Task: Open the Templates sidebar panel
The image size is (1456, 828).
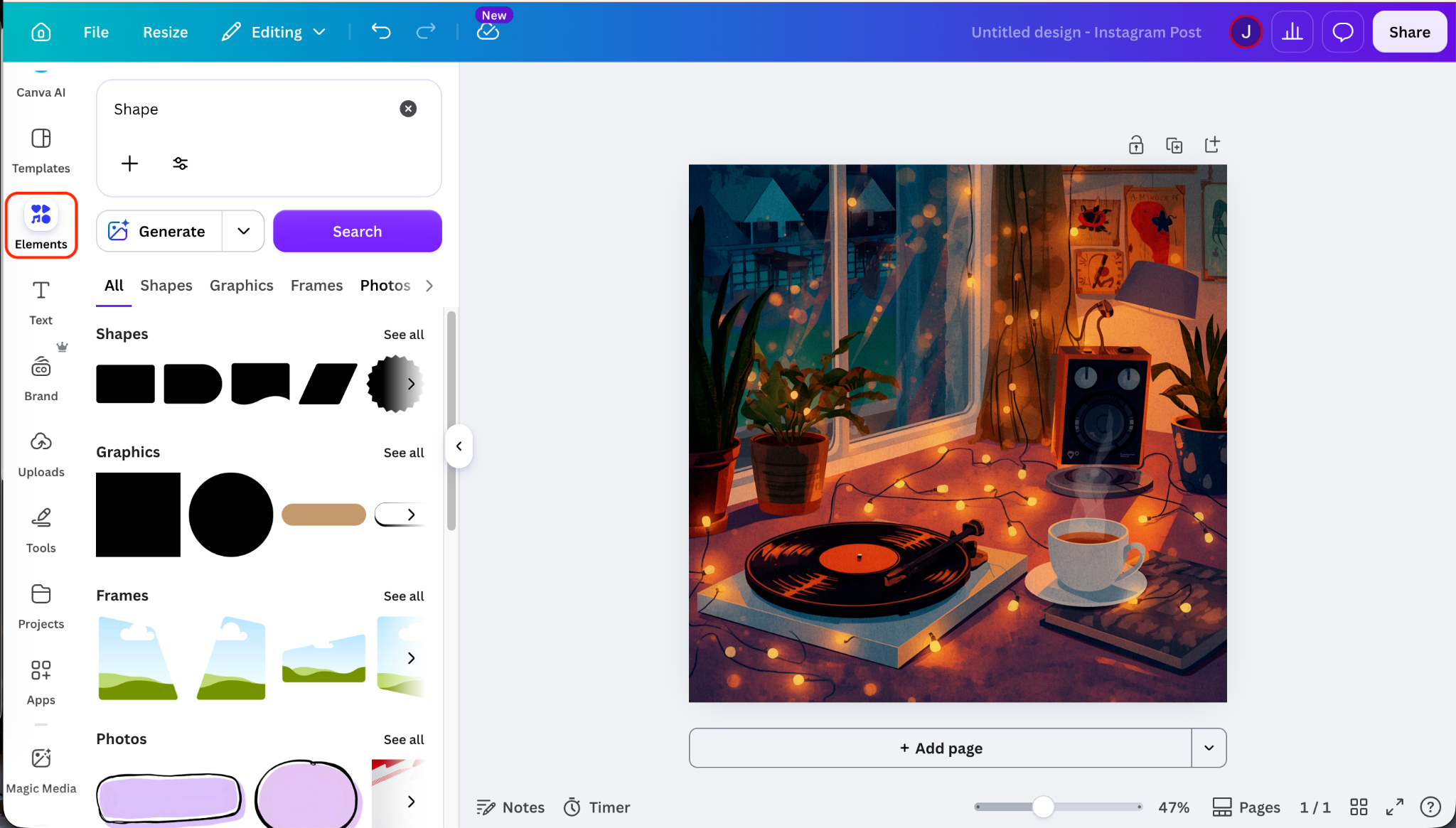Action: 41,151
